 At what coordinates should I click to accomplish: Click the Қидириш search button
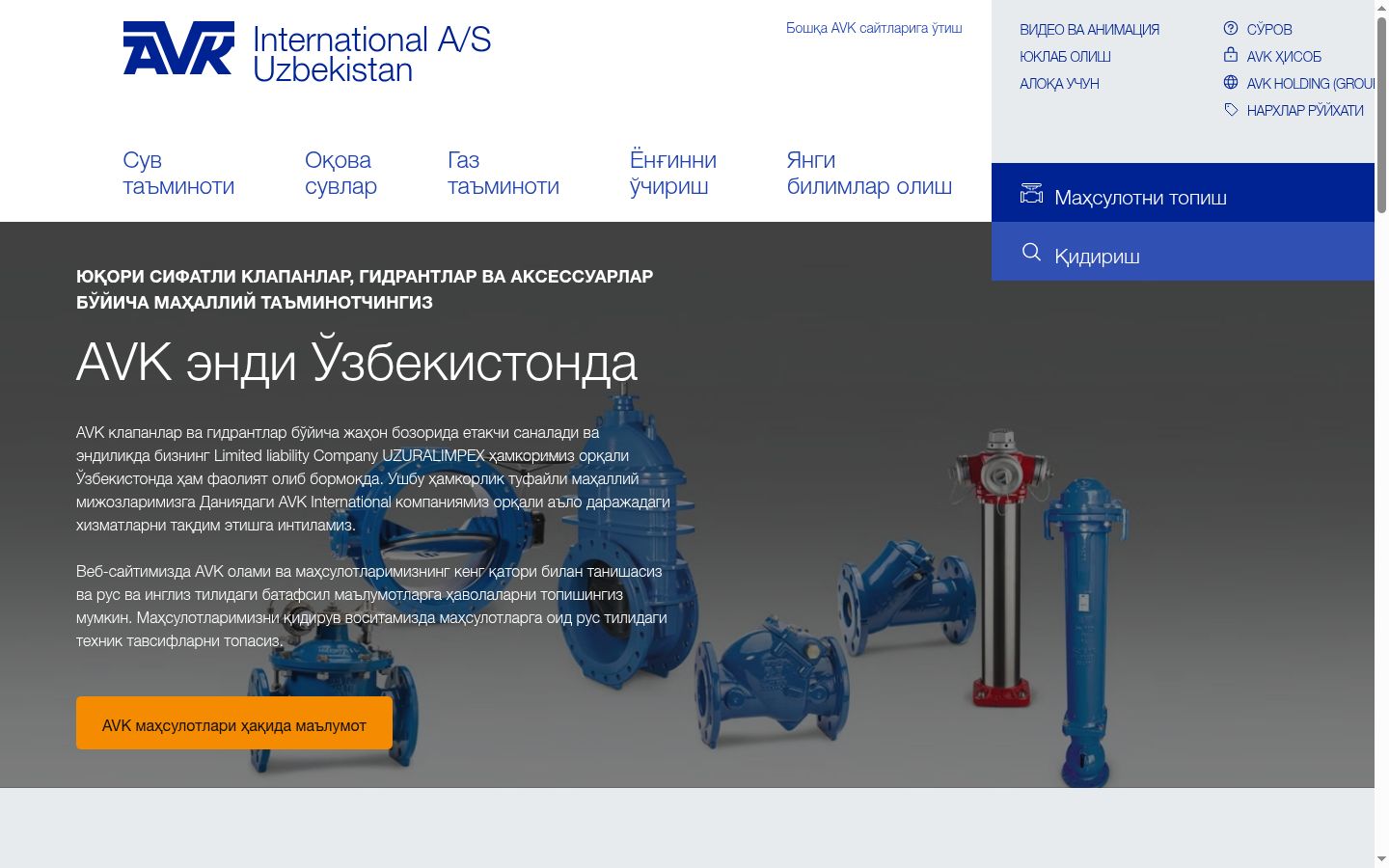(x=1183, y=252)
